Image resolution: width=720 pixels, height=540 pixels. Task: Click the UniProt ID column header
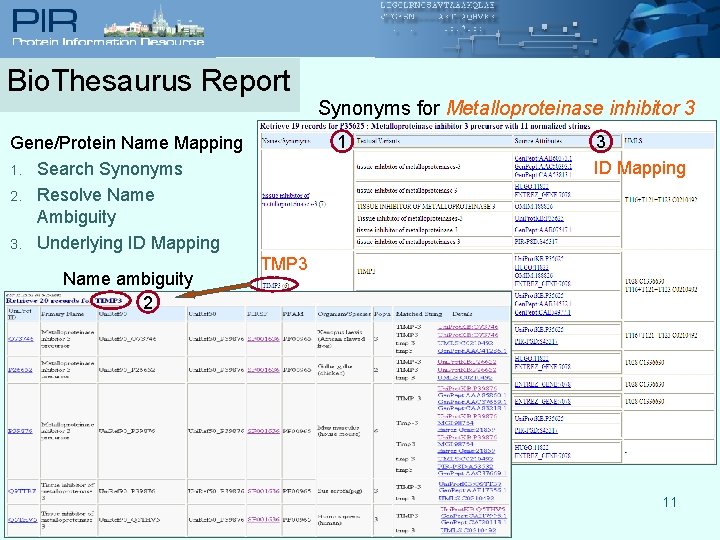[x=20, y=314]
